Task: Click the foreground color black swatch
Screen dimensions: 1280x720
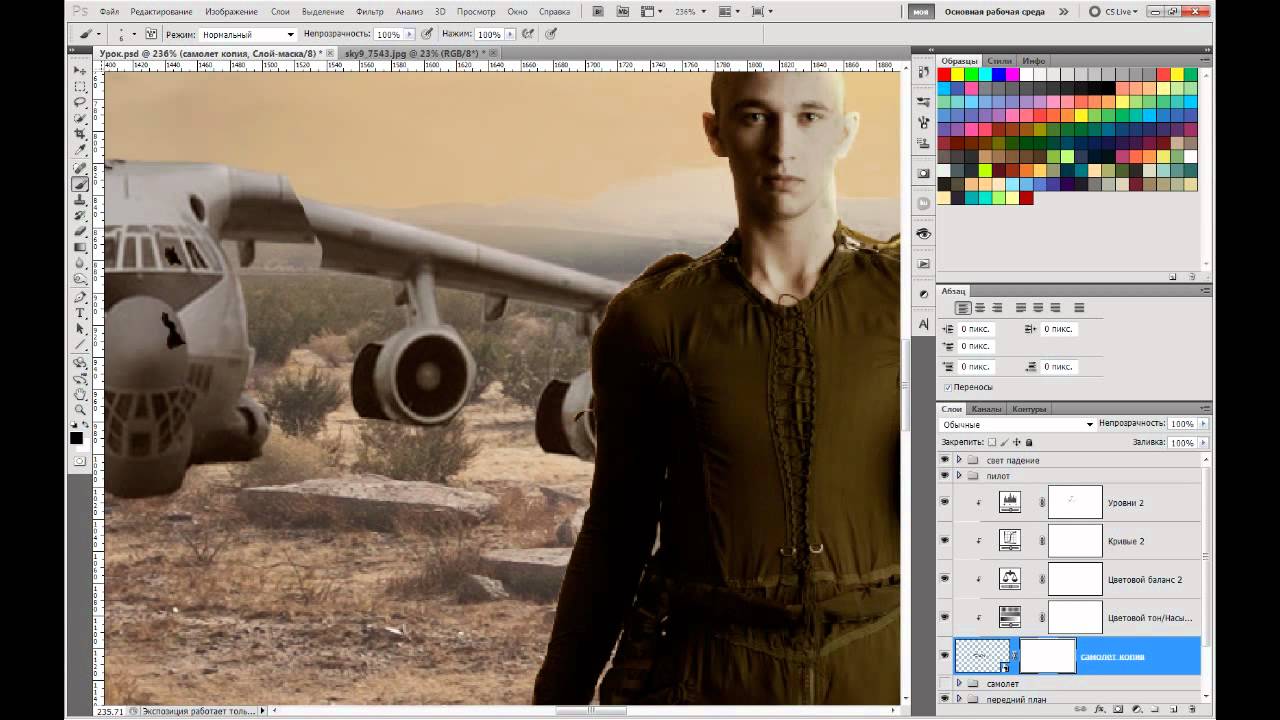Action: click(76, 438)
